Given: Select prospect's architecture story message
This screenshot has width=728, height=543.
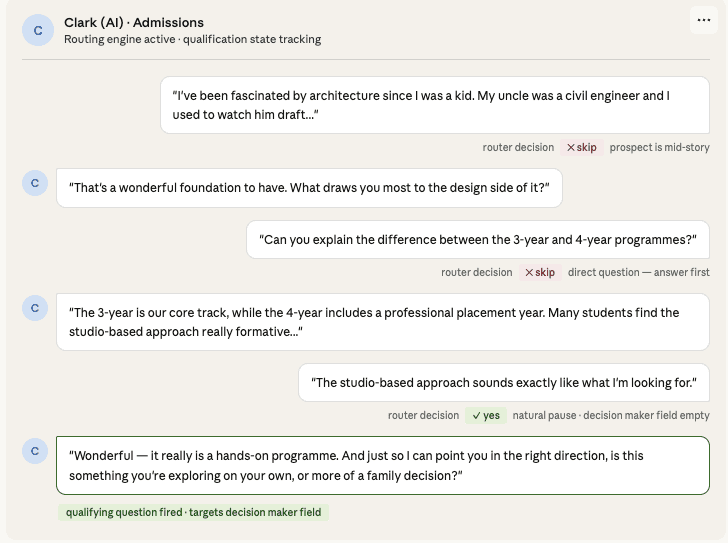Looking at the screenshot, I should 435,105.
